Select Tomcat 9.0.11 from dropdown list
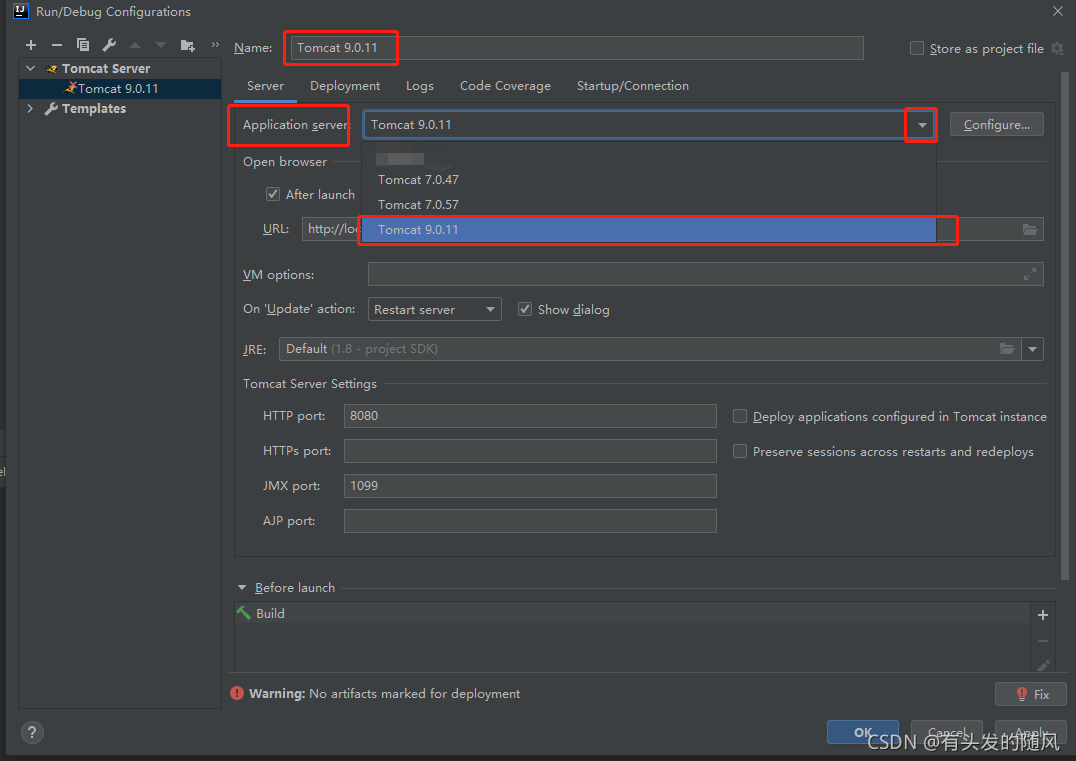The width and height of the screenshot is (1076, 761). (648, 230)
